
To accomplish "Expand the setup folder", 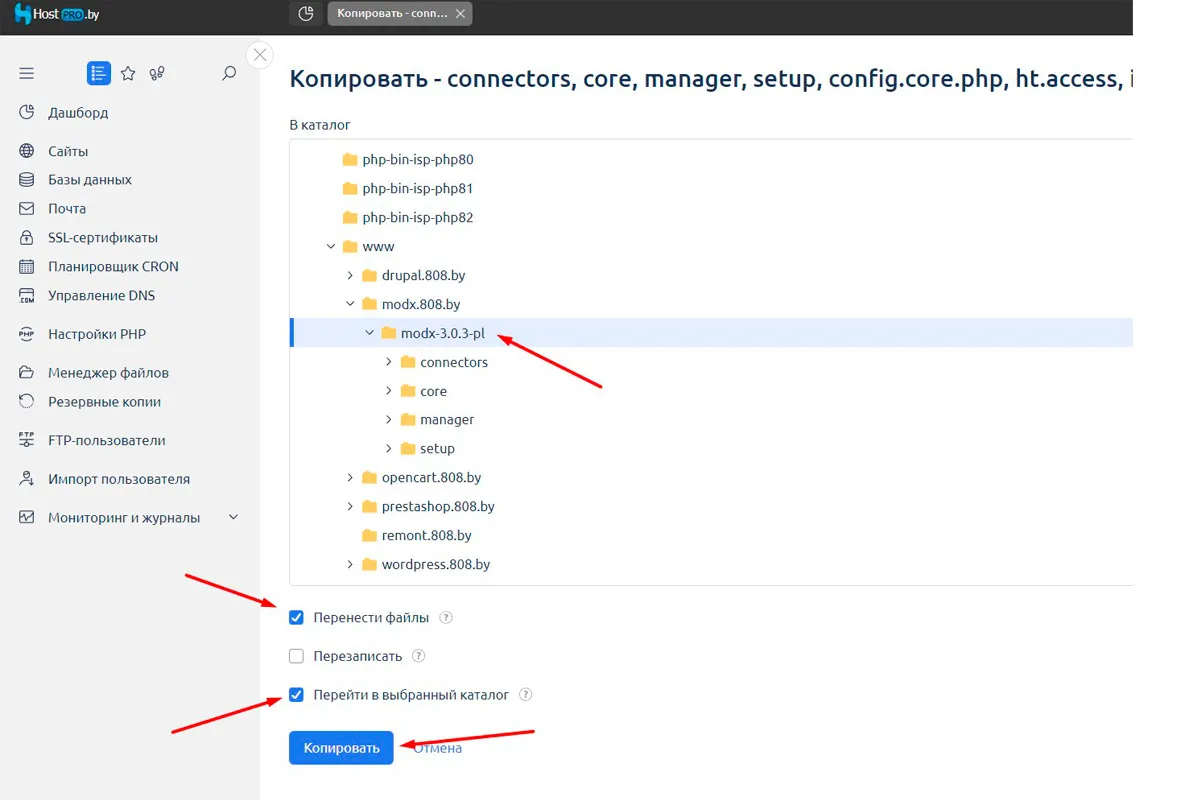I will 389,449.
